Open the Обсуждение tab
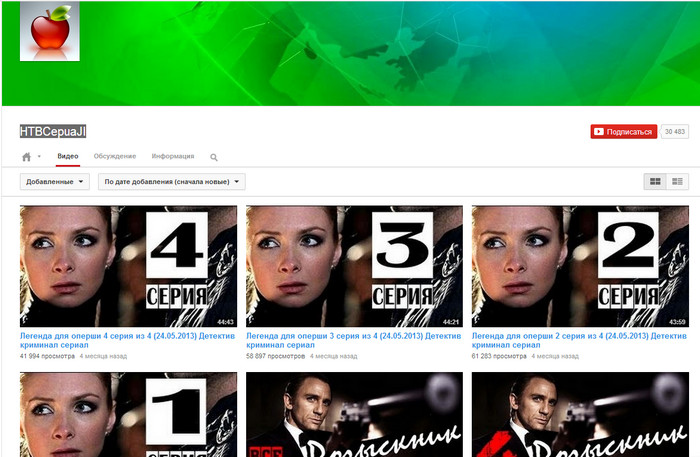Image resolution: width=700 pixels, height=457 pixels. (x=115, y=156)
